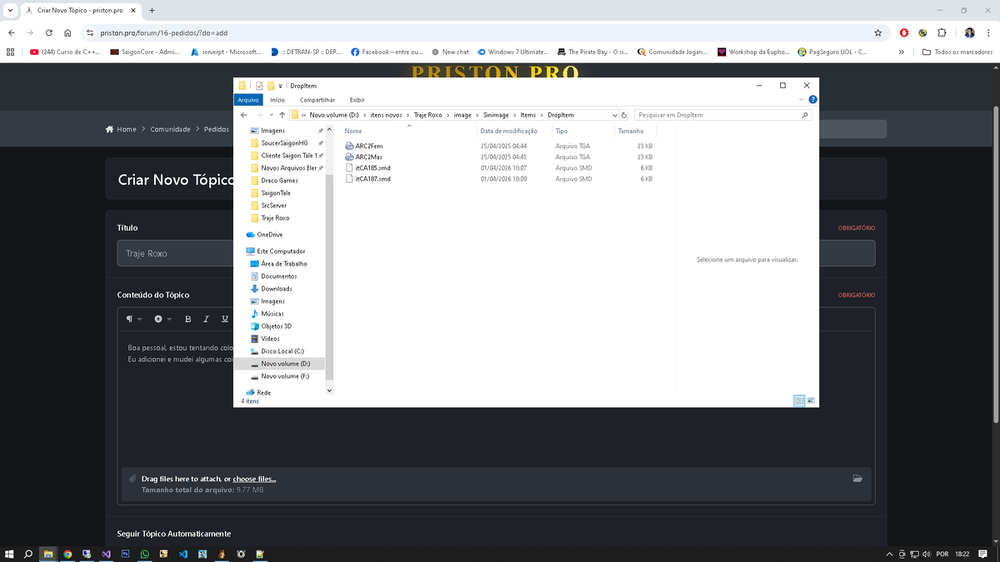Open the Arquivo ribbon tab
Screen dimensions: 1000x562
(x=248, y=100)
